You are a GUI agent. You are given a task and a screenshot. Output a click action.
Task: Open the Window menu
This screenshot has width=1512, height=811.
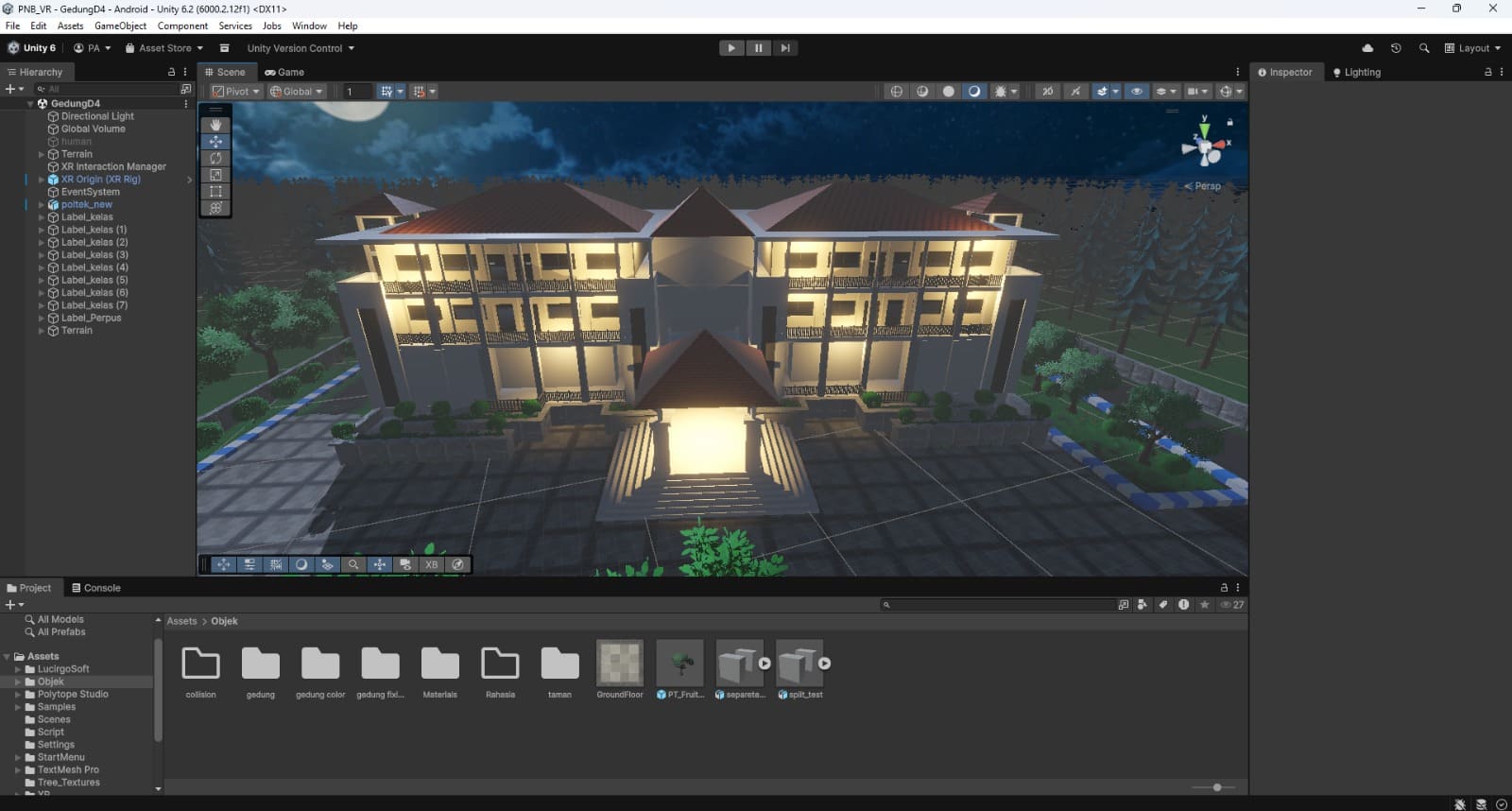tap(309, 26)
